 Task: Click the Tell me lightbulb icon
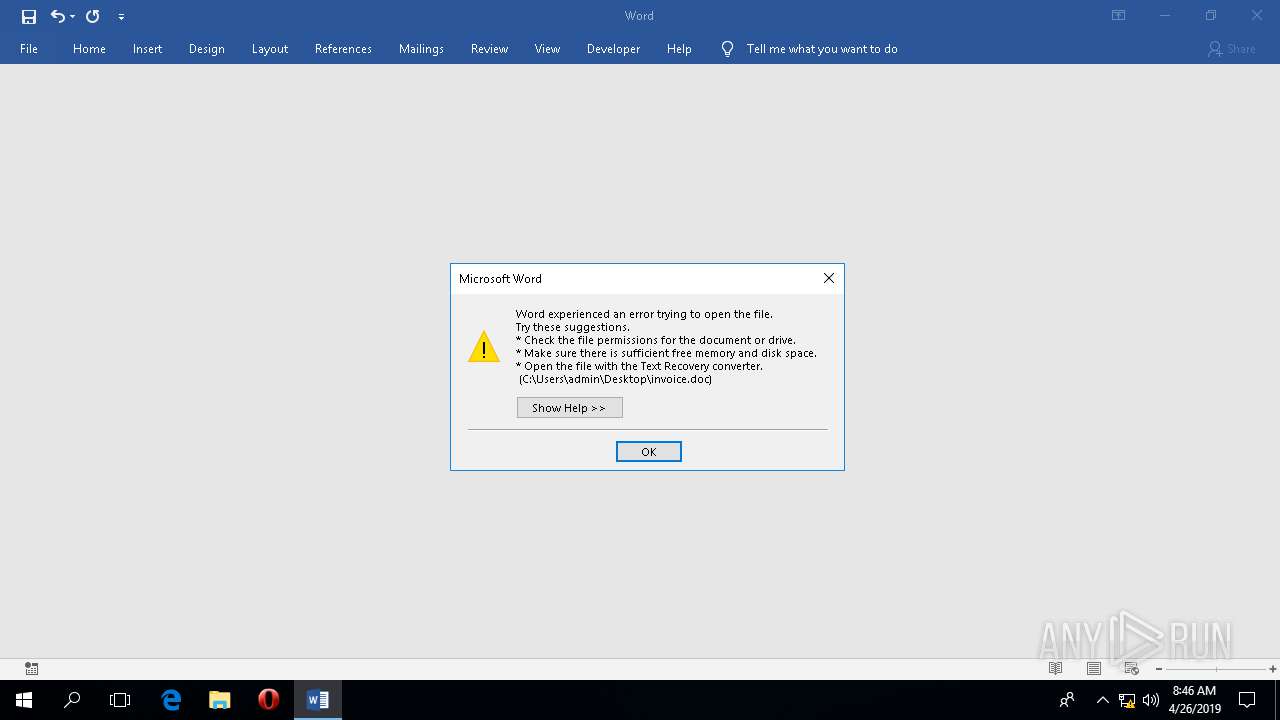tap(727, 49)
